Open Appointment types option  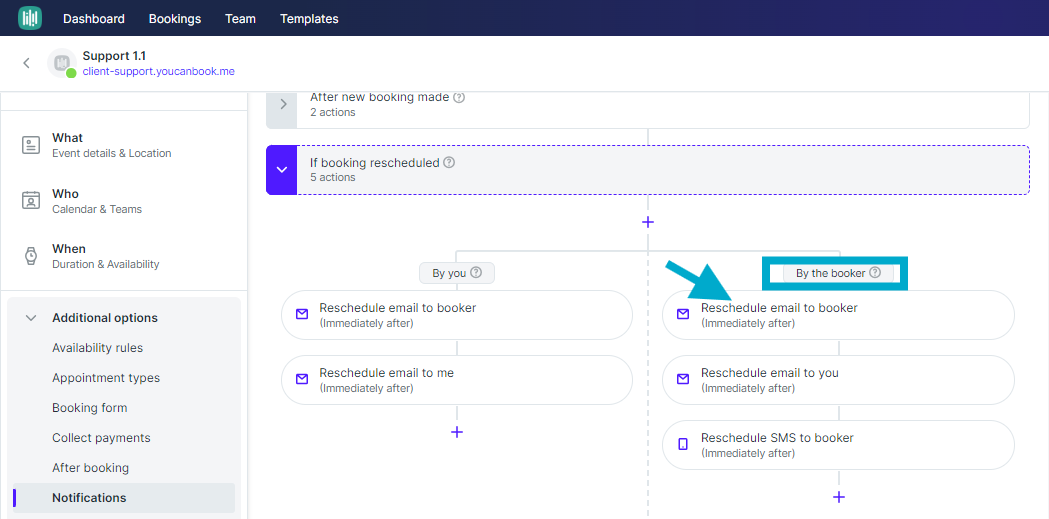click(106, 378)
